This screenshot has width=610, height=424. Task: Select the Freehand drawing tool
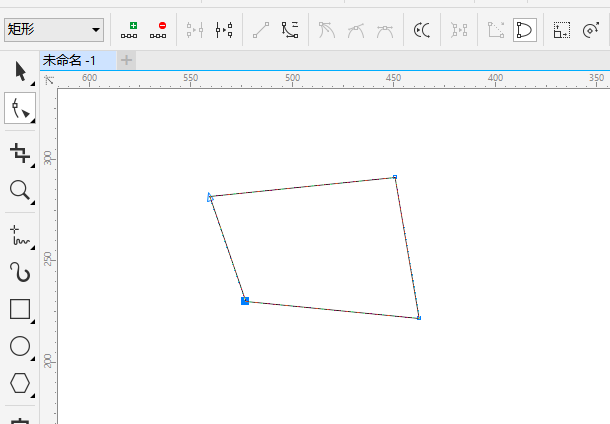[20, 236]
